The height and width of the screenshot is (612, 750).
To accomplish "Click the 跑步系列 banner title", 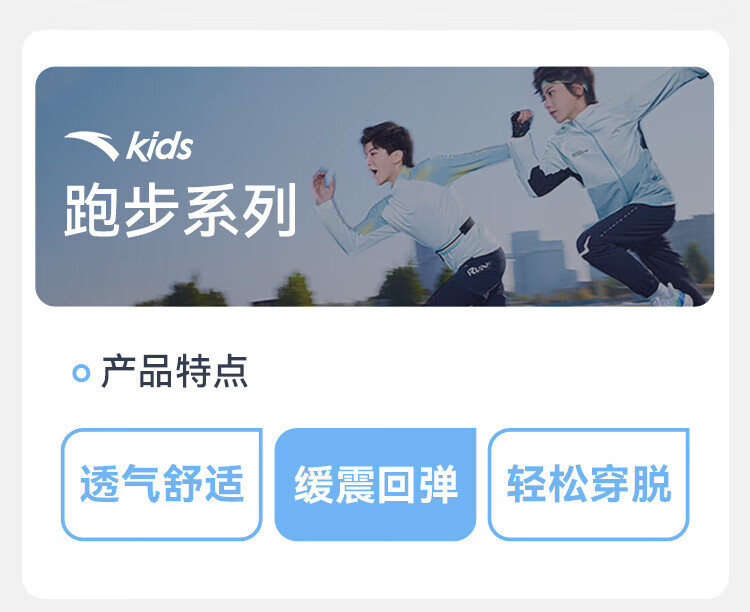I will point(181,211).
